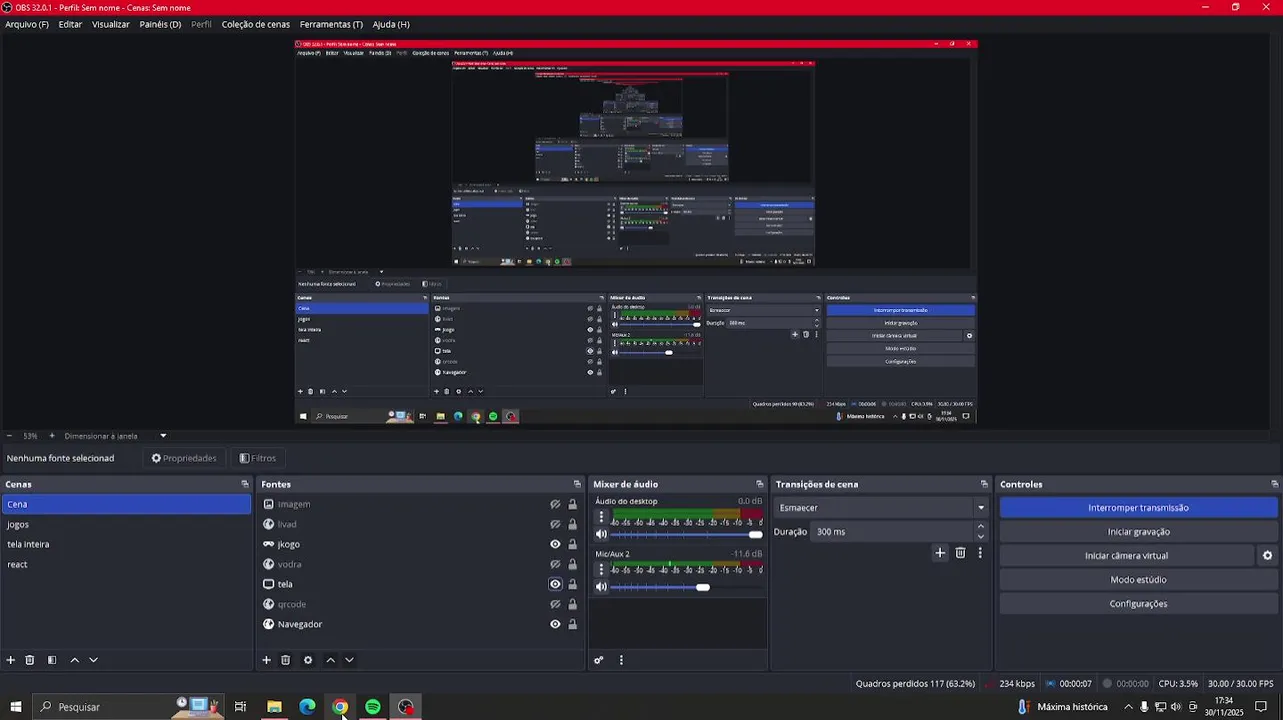This screenshot has width=1283, height=720.
Task: Open Spotify from the Windows taskbar
Action: (373, 707)
